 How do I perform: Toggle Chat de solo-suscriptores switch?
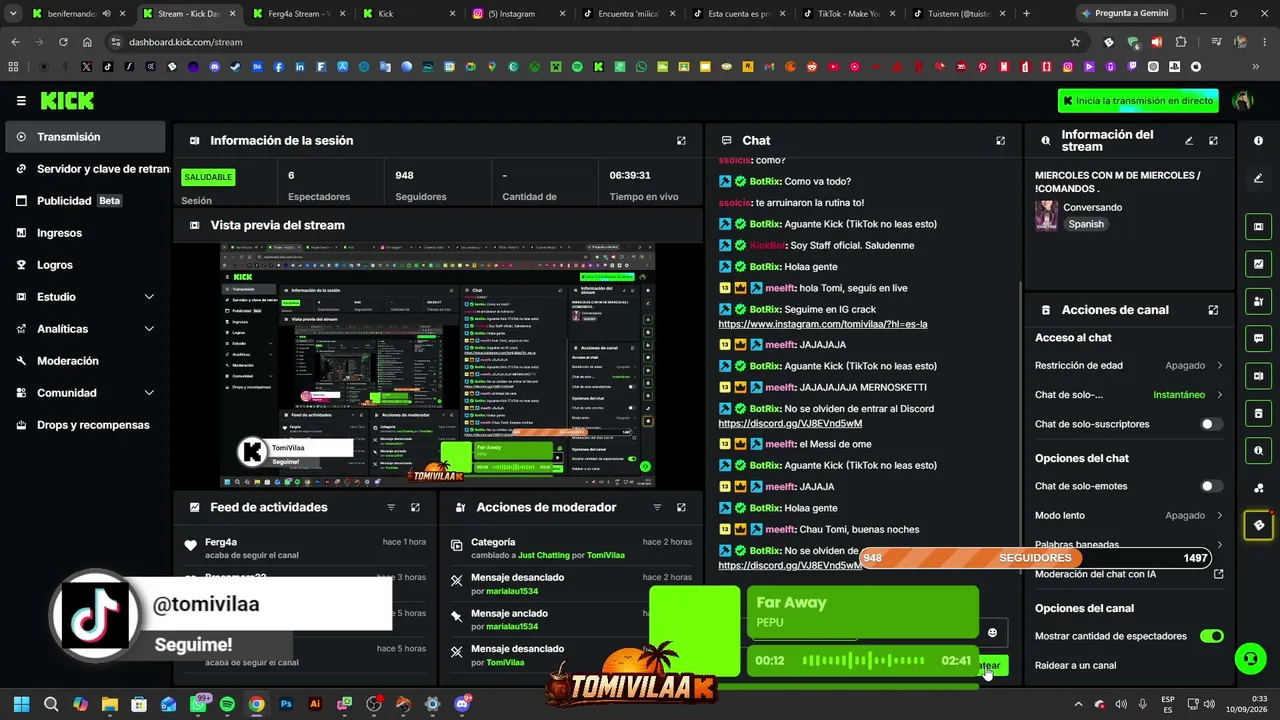click(1211, 424)
